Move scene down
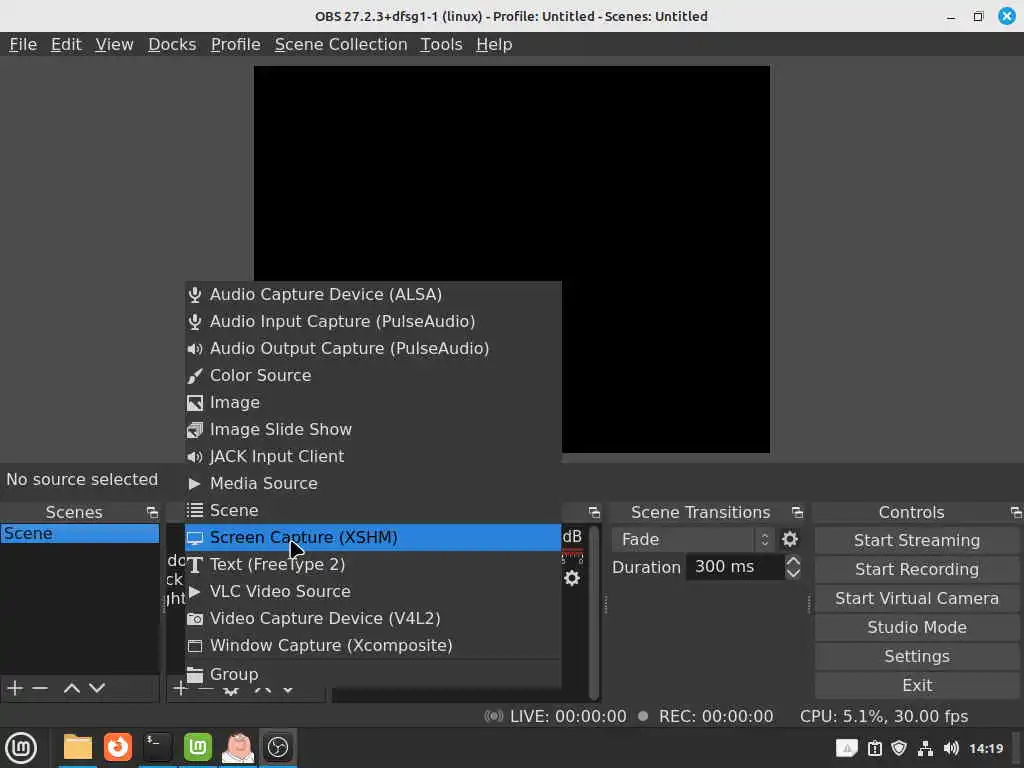 click(97, 688)
